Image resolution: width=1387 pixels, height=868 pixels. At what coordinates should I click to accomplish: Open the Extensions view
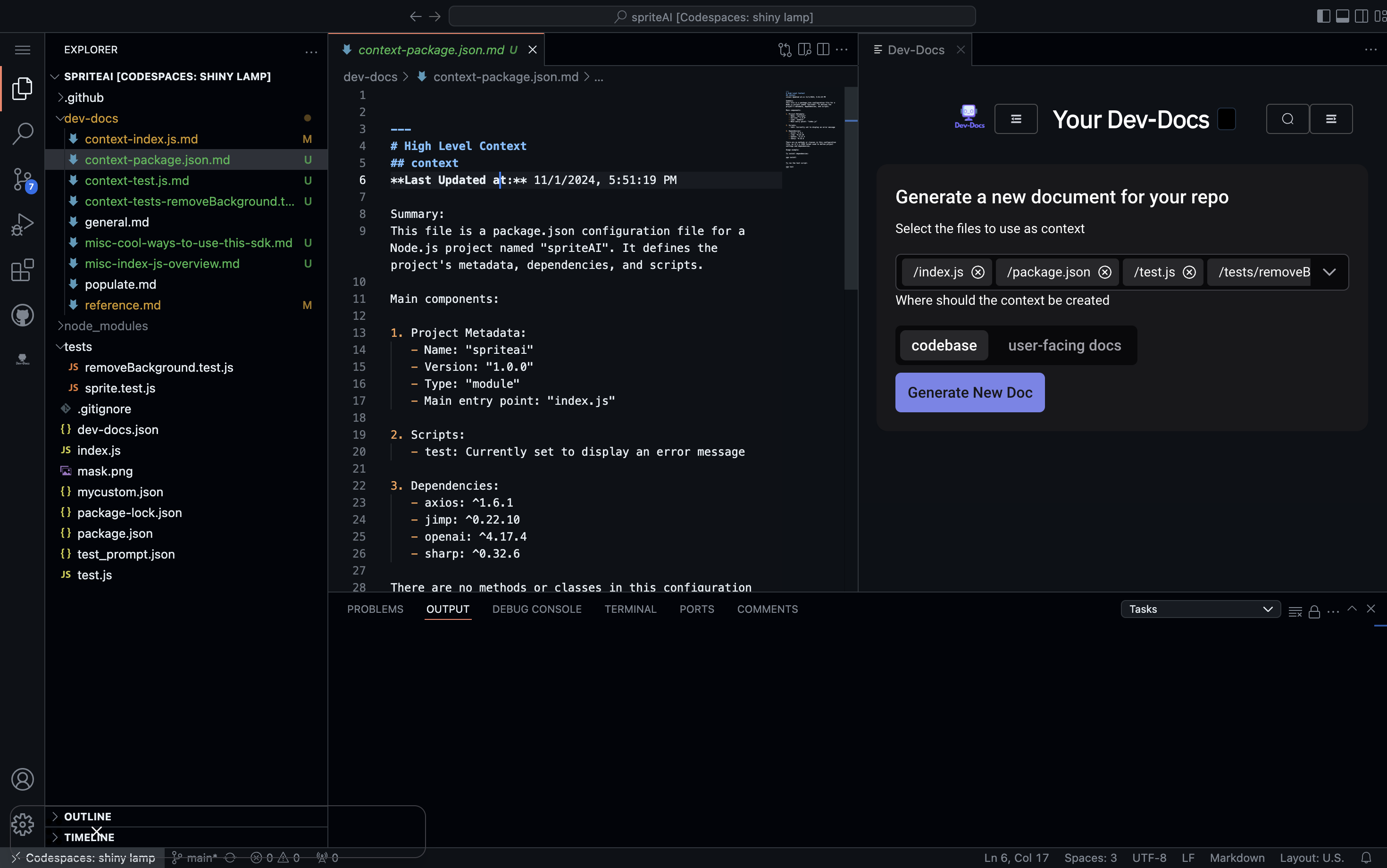(x=22, y=270)
